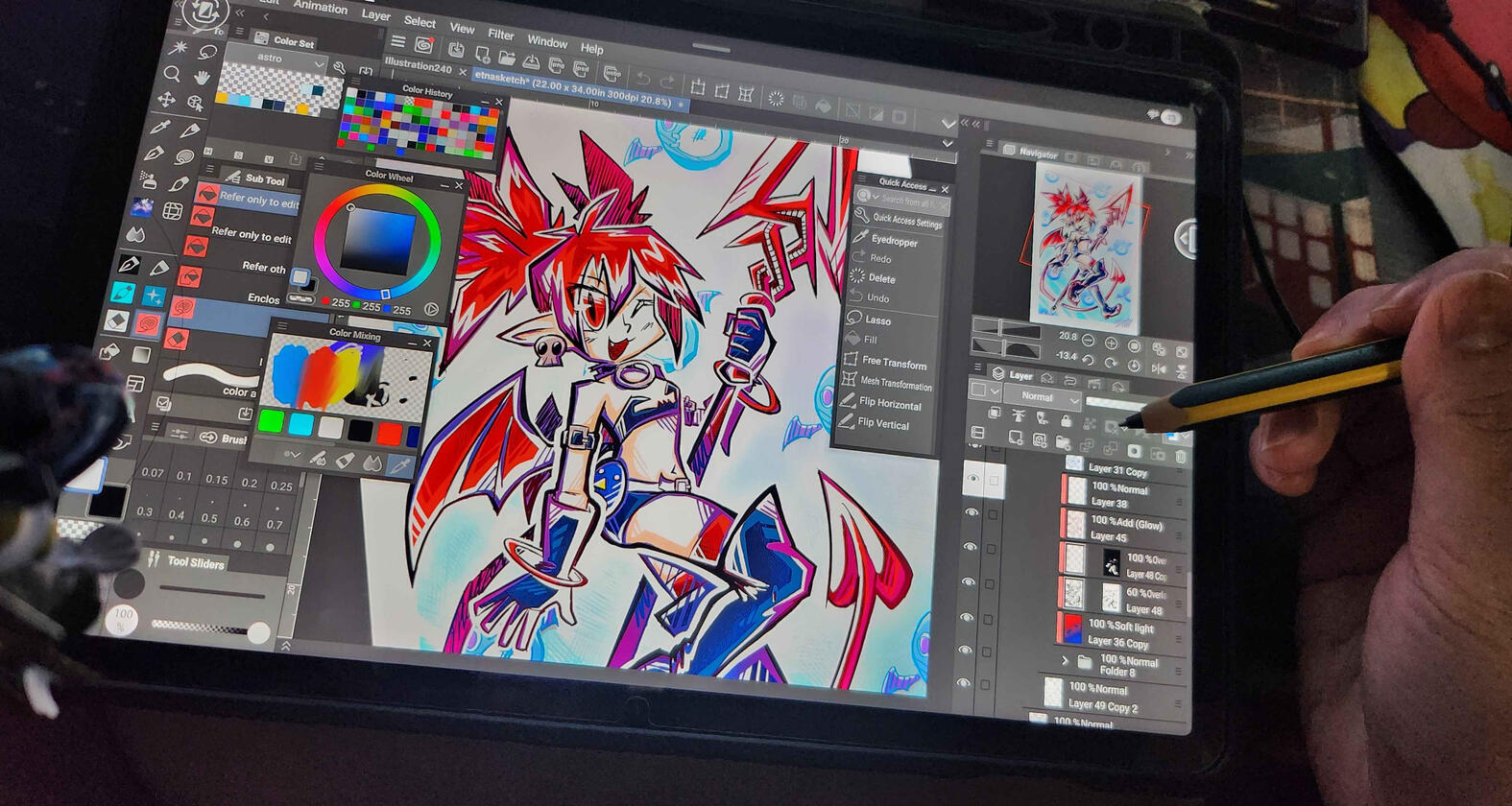The height and width of the screenshot is (806, 1512).
Task: Expand Folder 8 in layer list
Action: pyautogui.click(x=1065, y=661)
